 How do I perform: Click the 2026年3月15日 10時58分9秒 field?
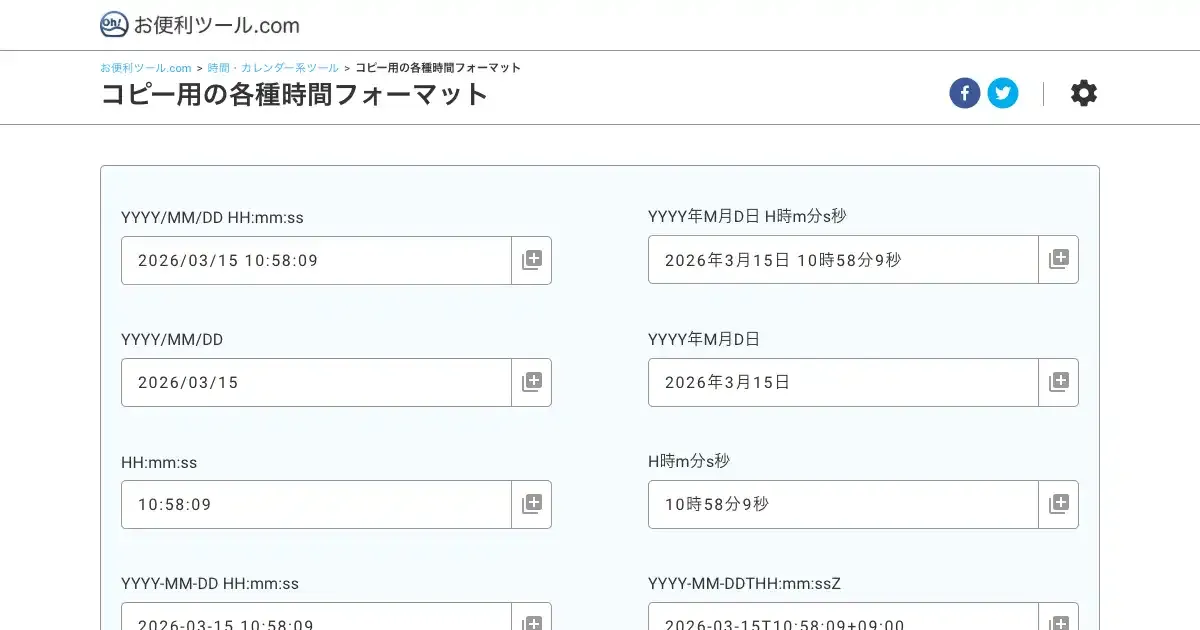pyautogui.click(x=843, y=259)
